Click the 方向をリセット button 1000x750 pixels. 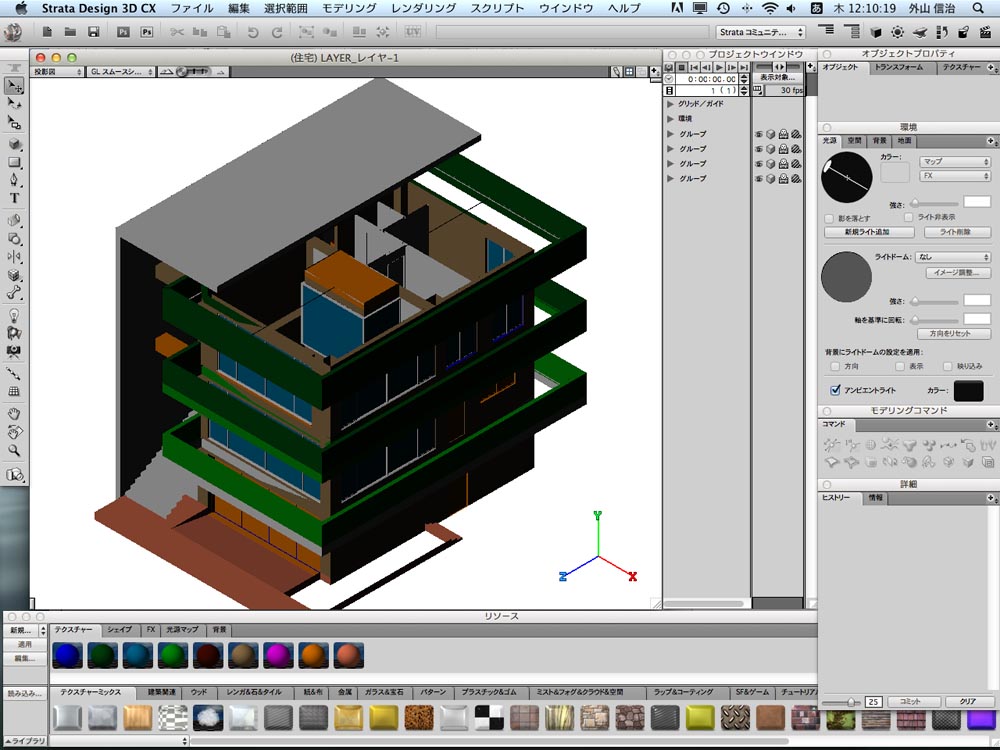[953, 334]
